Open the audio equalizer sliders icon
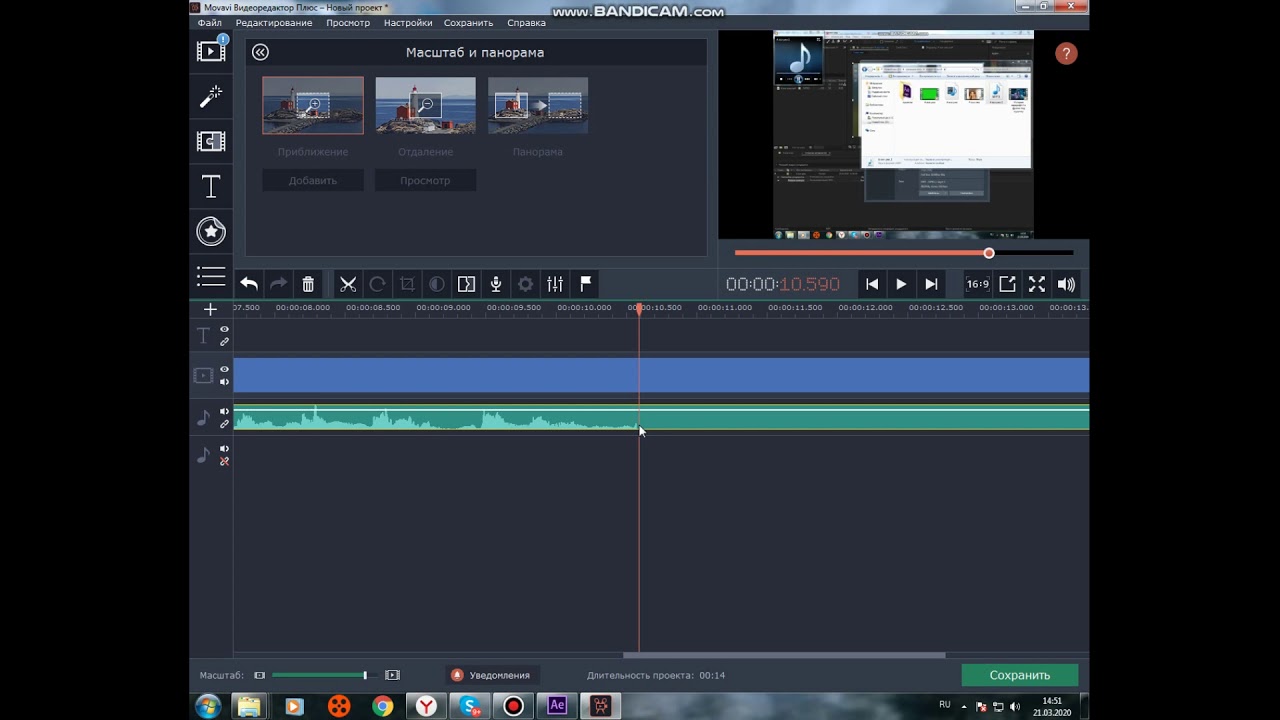The image size is (1280, 720). (x=555, y=284)
